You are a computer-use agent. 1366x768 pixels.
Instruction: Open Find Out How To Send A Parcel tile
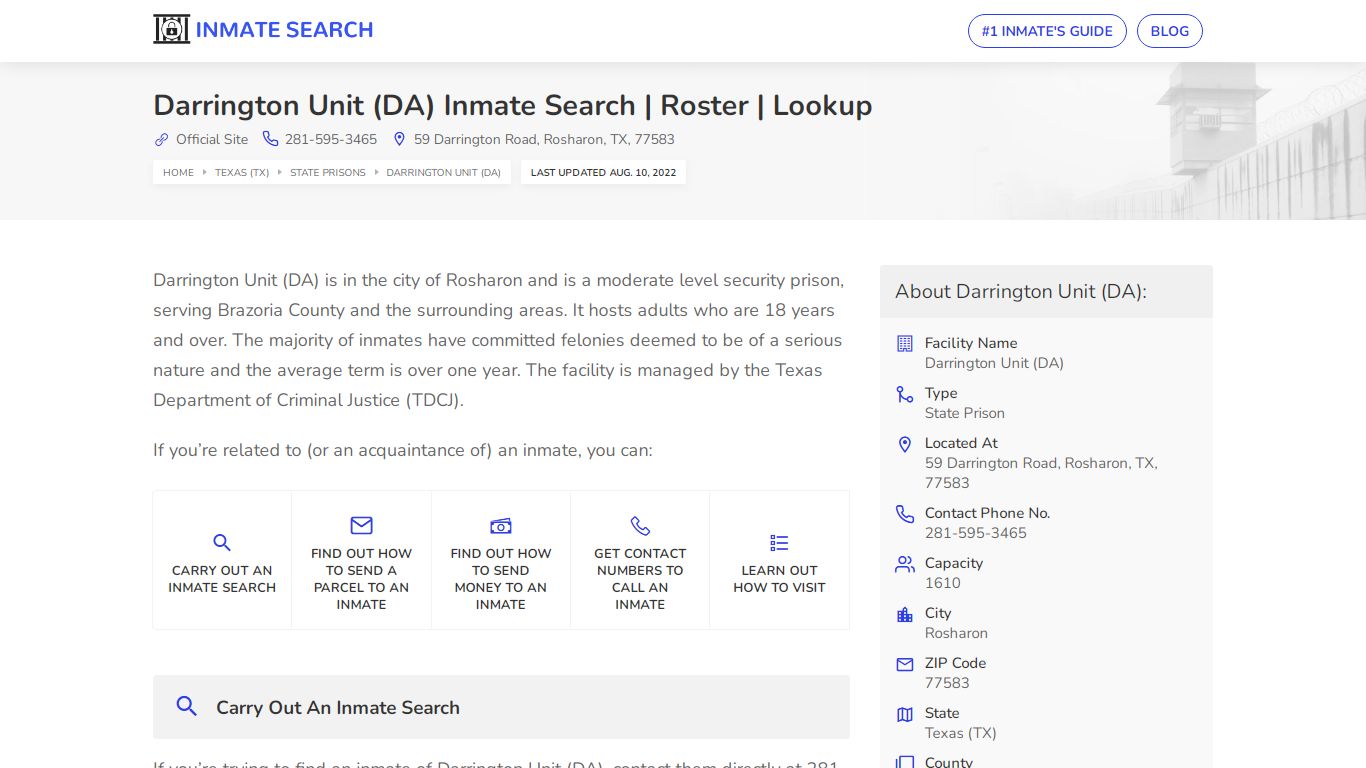[x=361, y=560]
